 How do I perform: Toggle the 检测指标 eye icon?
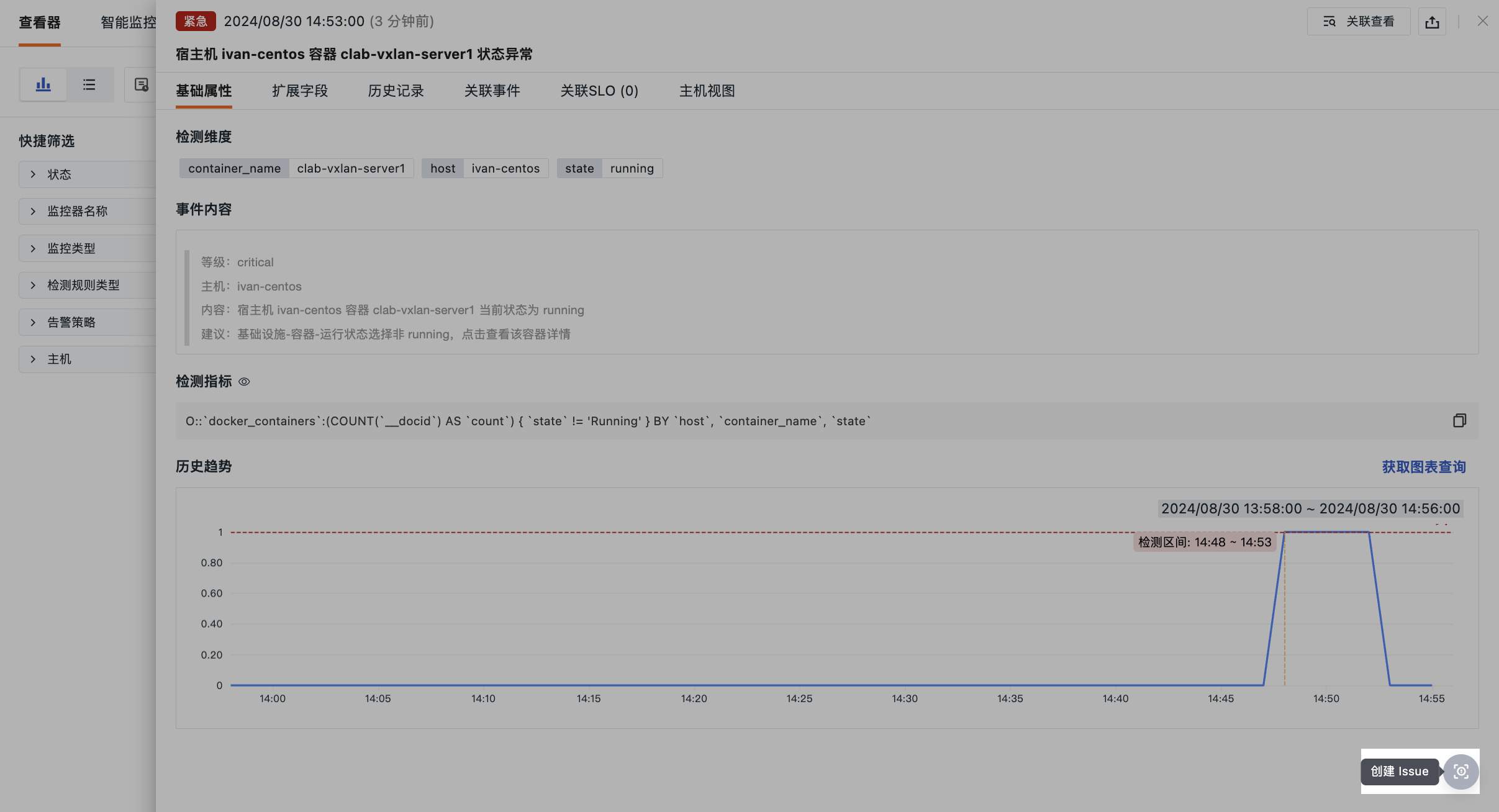click(244, 382)
